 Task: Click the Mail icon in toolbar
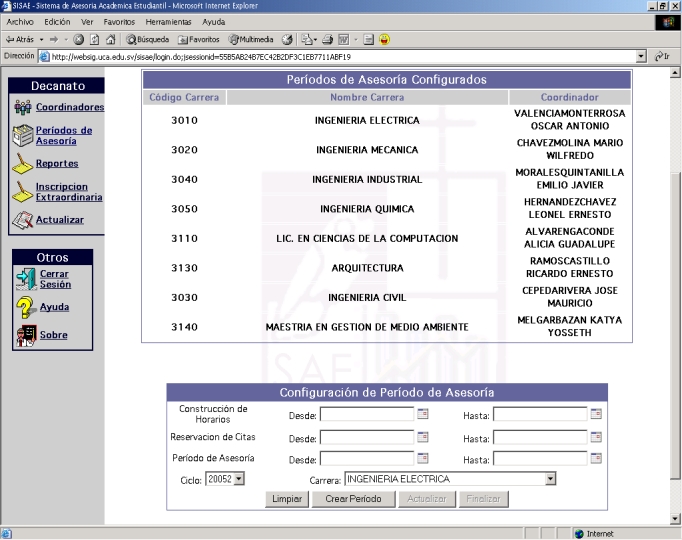(307, 40)
